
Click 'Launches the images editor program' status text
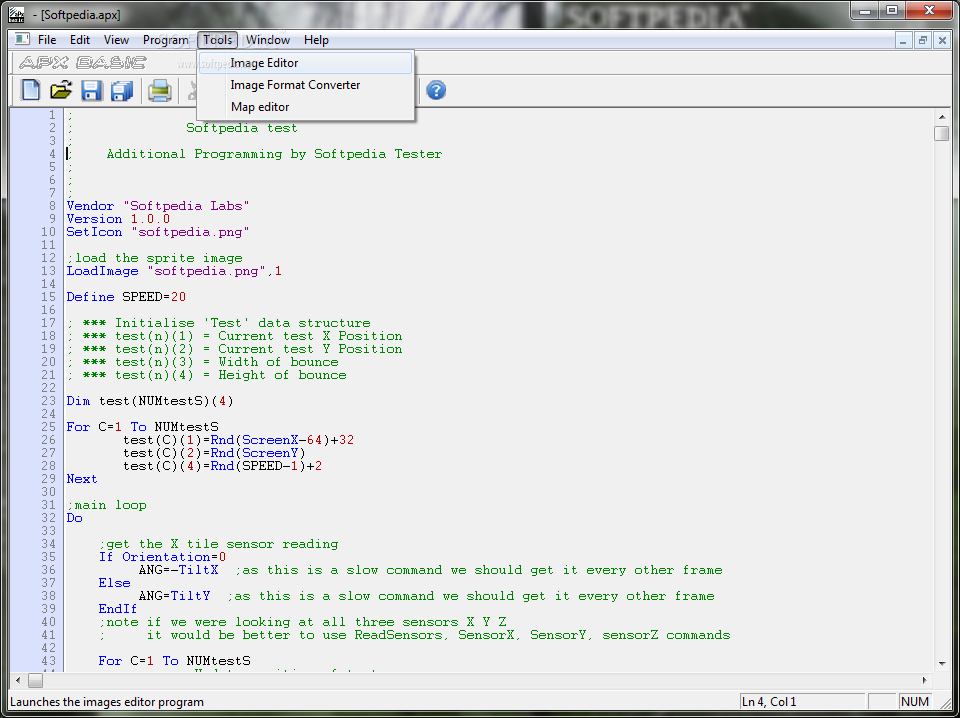point(107,702)
